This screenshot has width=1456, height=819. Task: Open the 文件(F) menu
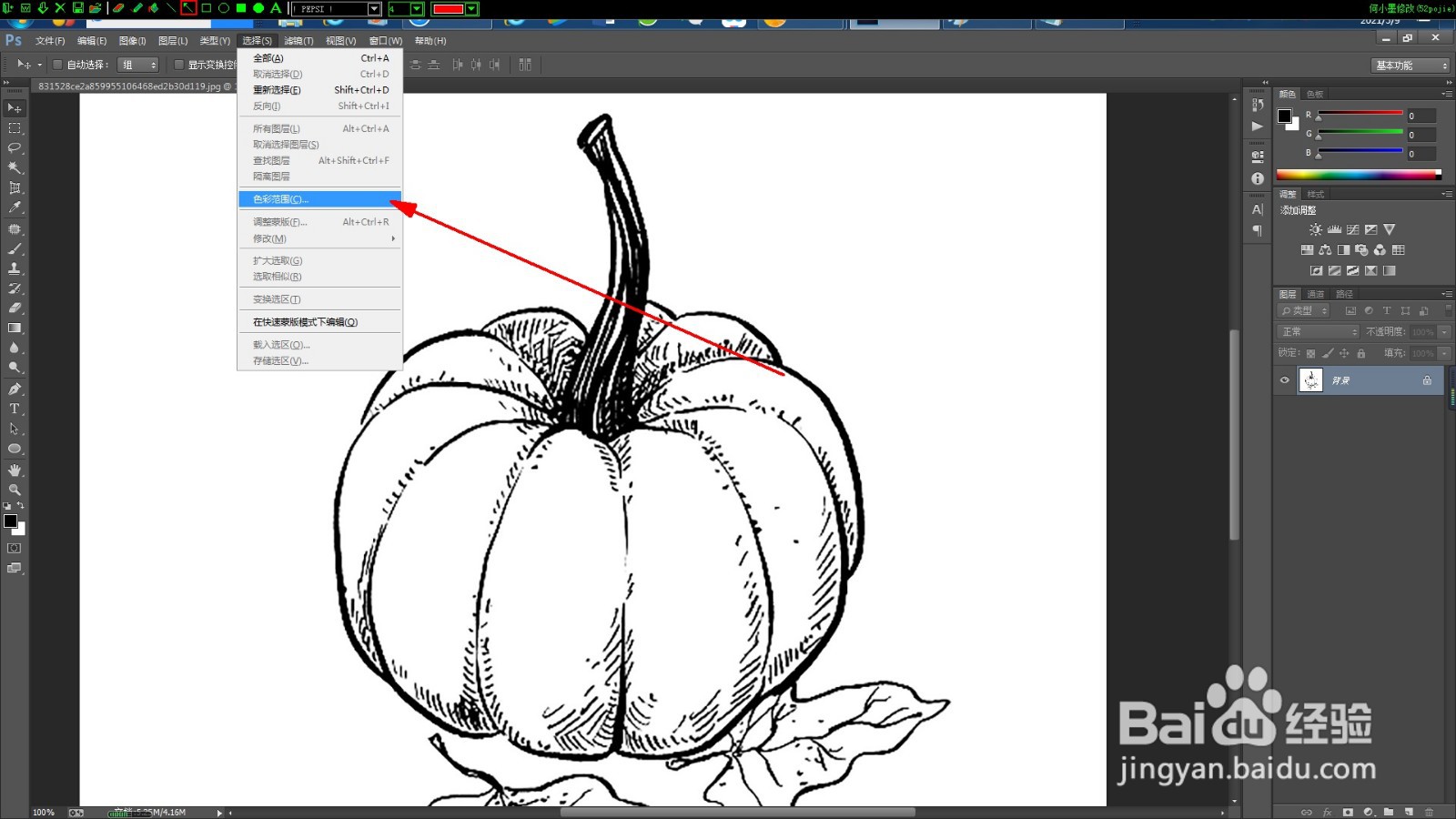point(50,41)
